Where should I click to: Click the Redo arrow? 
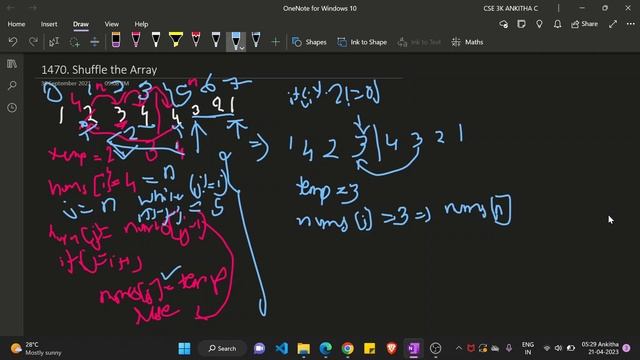click(x=33, y=42)
